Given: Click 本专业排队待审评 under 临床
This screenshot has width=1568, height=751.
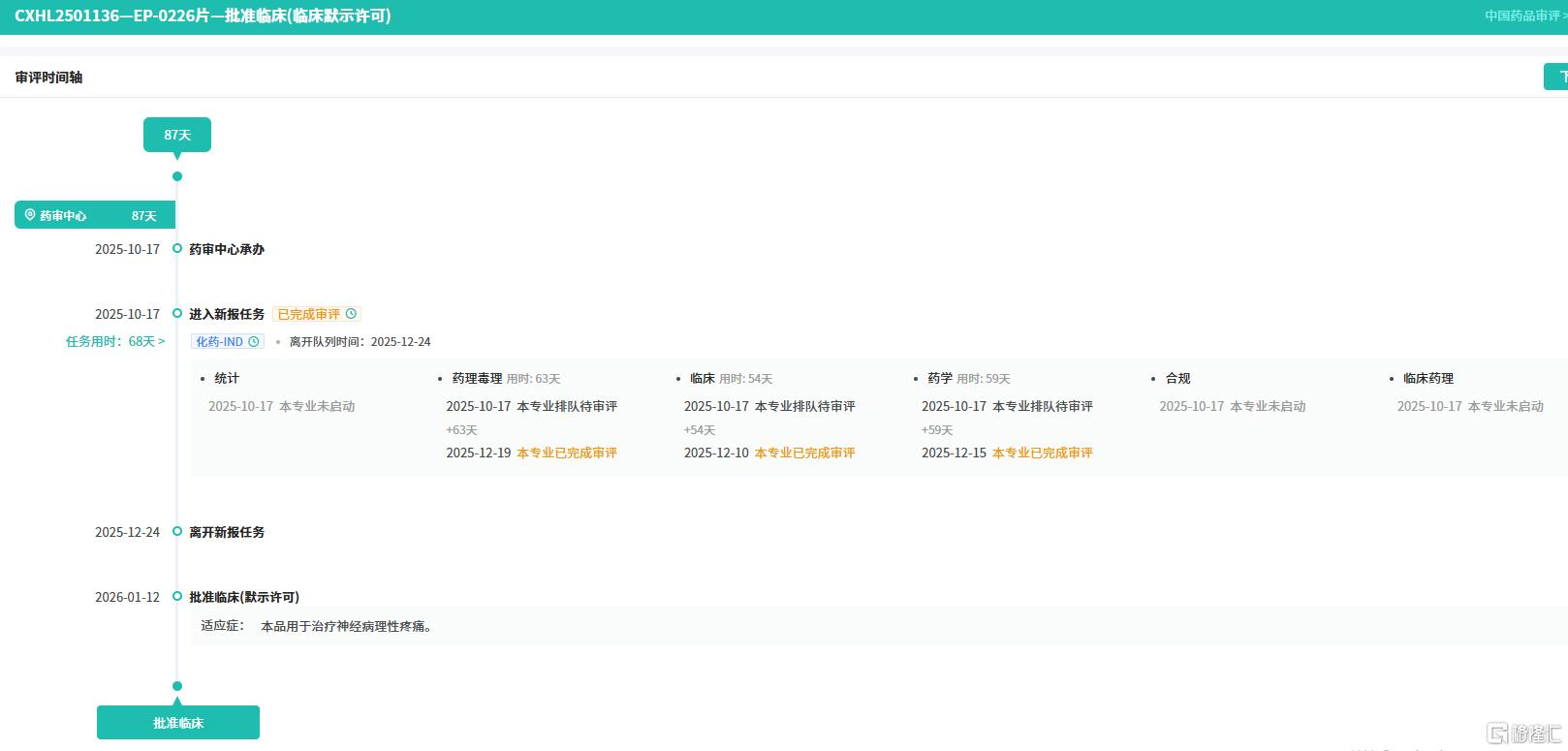Looking at the screenshot, I should [x=805, y=406].
